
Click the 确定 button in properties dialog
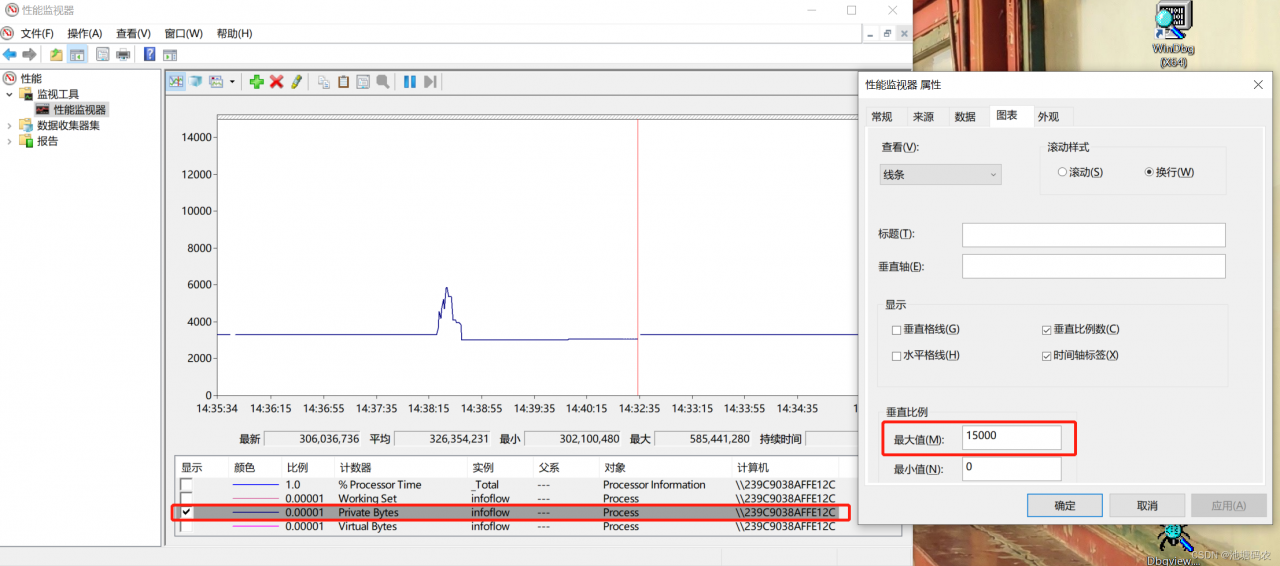pos(1065,505)
